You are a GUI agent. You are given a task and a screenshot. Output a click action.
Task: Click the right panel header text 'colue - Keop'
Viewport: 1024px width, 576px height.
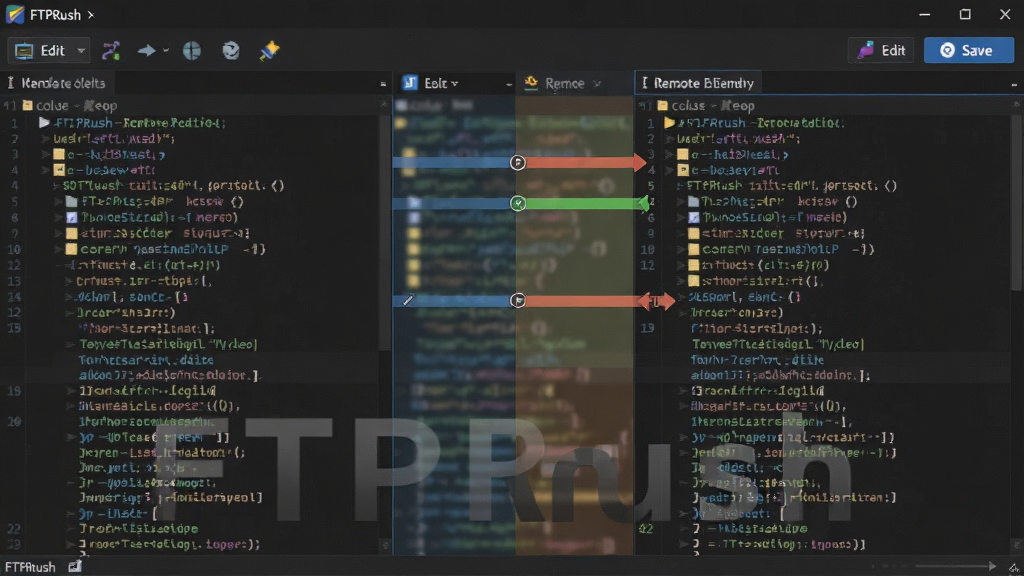[x=713, y=105]
